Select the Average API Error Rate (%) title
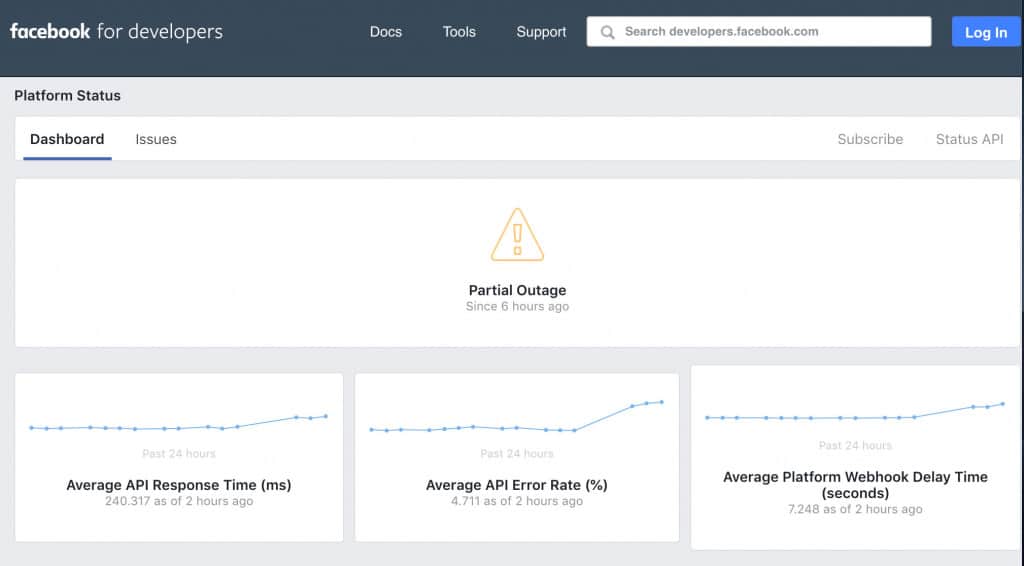Image resolution: width=1024 pixels, height=566 pixels. [x=516, y=485]
